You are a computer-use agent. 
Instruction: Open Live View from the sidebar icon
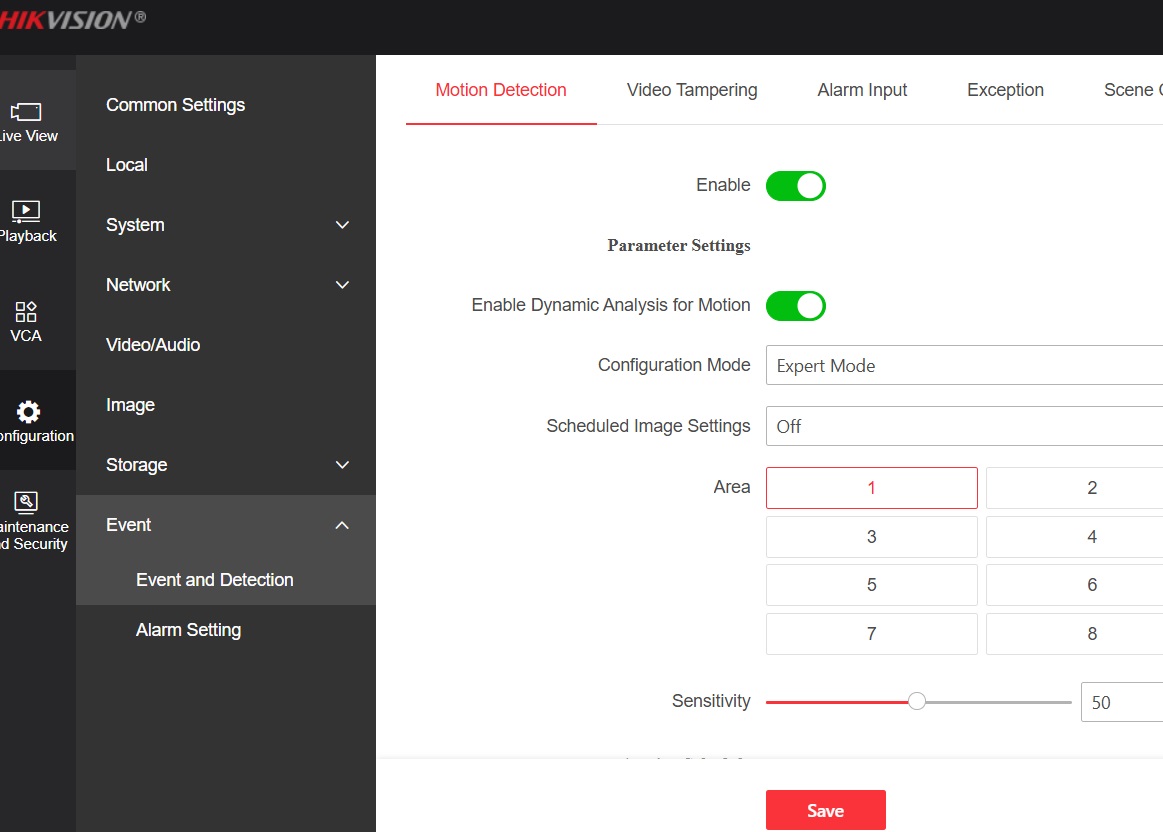26,112
